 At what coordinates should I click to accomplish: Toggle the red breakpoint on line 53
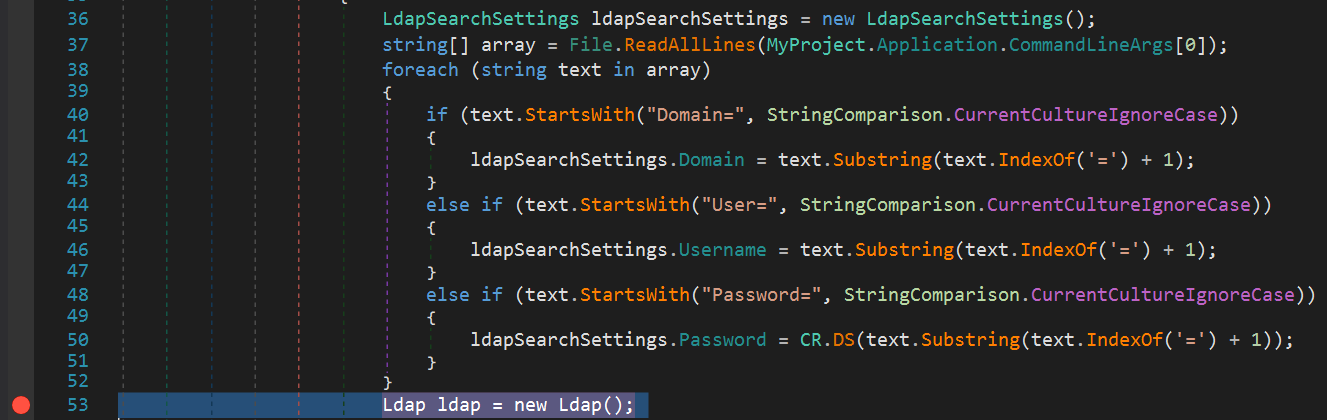[x=21, y=405]
